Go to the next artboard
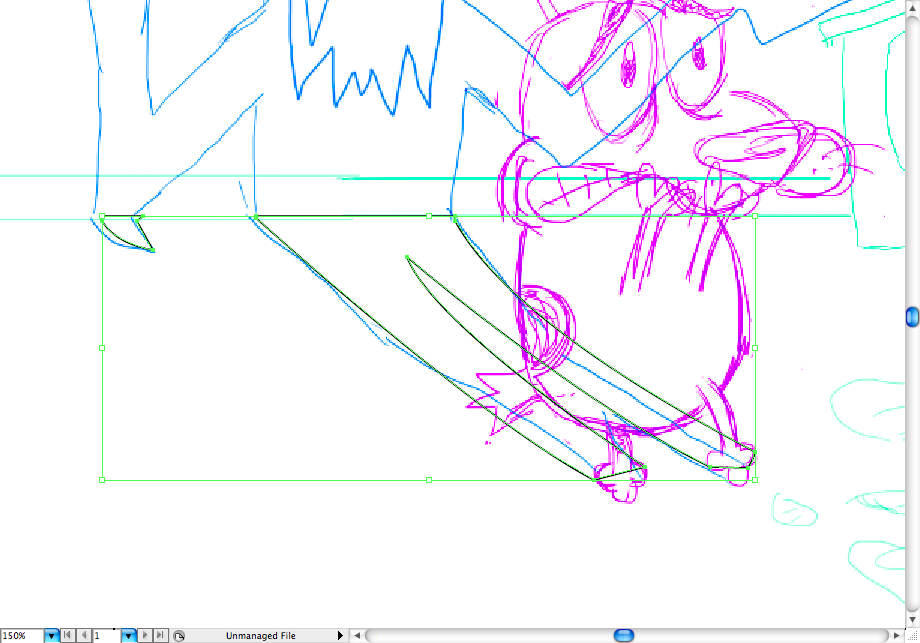The image size is (920, 643). coord(145,635)
